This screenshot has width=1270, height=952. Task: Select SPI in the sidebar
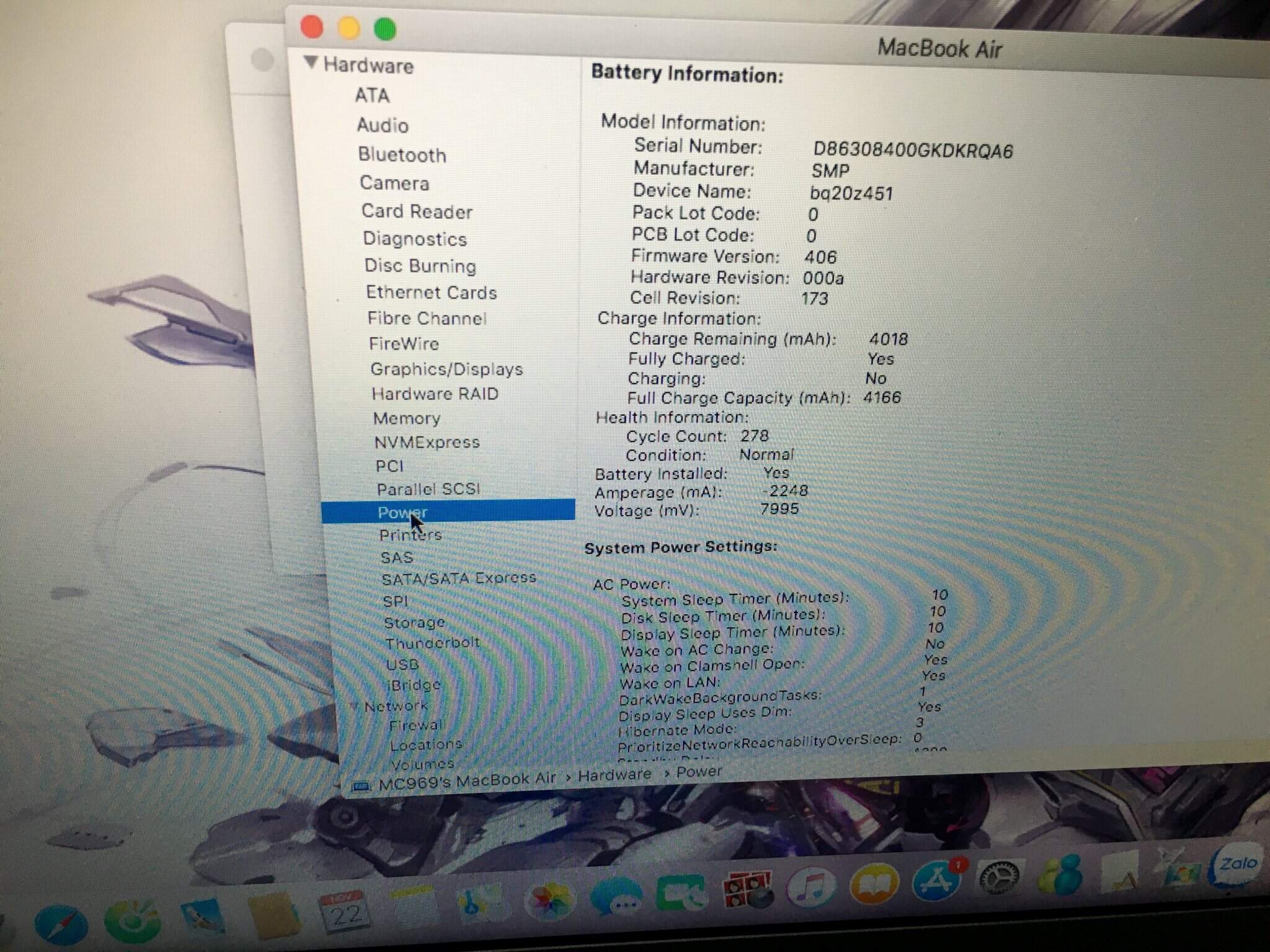pos(396,601)
